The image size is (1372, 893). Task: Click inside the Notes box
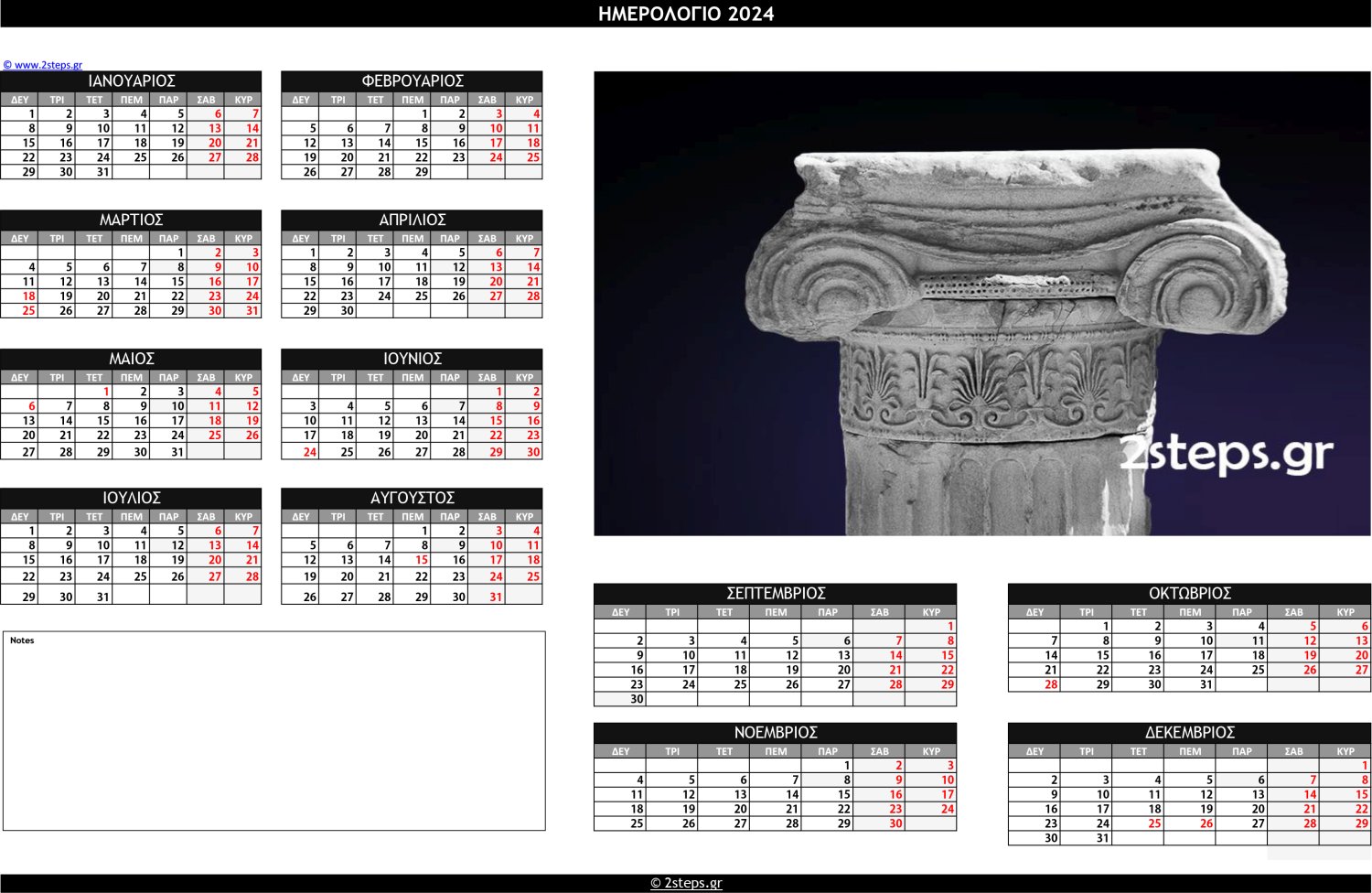274,731
